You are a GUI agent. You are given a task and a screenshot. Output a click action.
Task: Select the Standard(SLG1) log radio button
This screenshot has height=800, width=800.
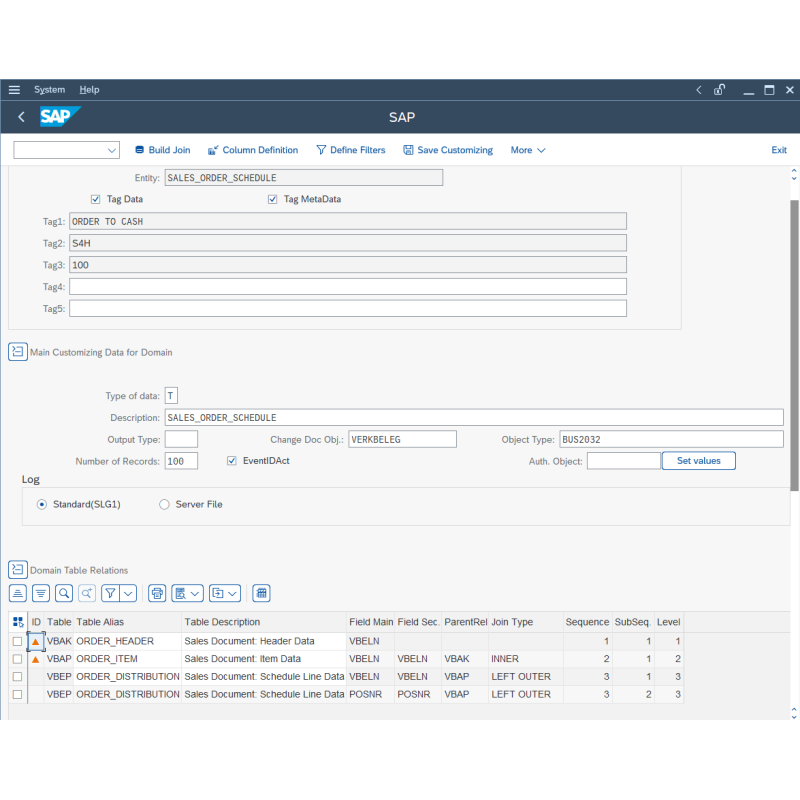point(42,504)
